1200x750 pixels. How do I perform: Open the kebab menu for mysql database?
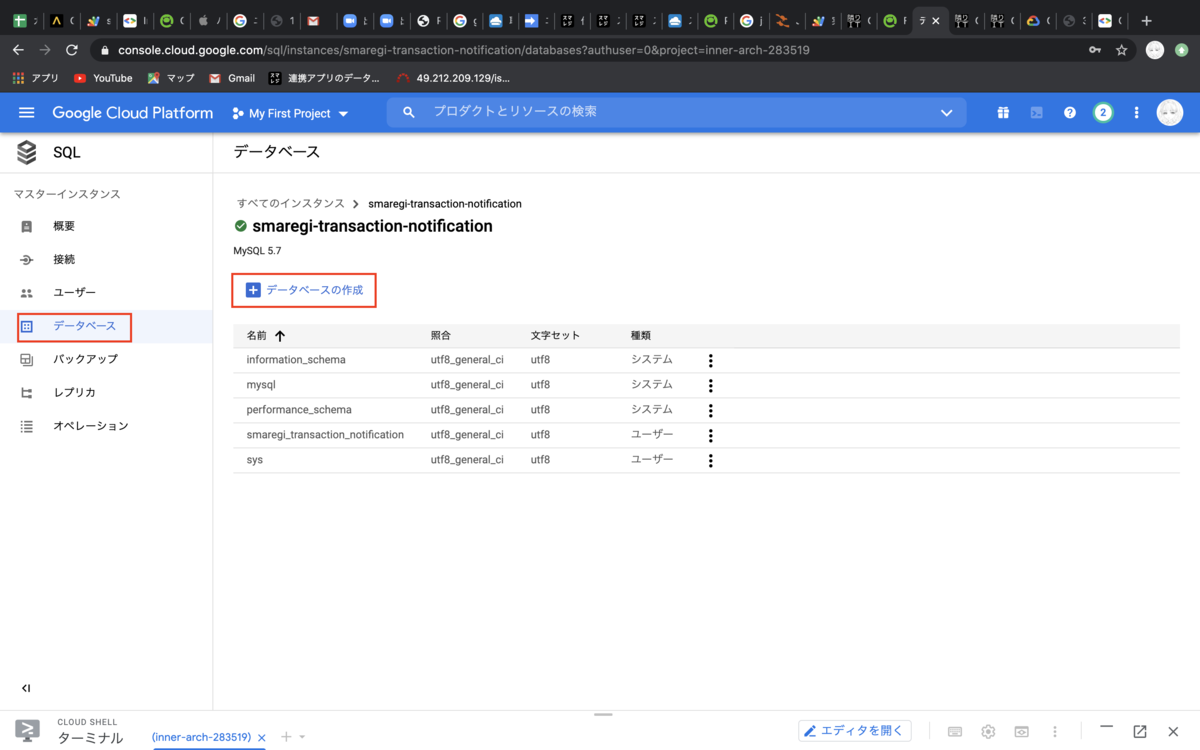pos(710,385)
